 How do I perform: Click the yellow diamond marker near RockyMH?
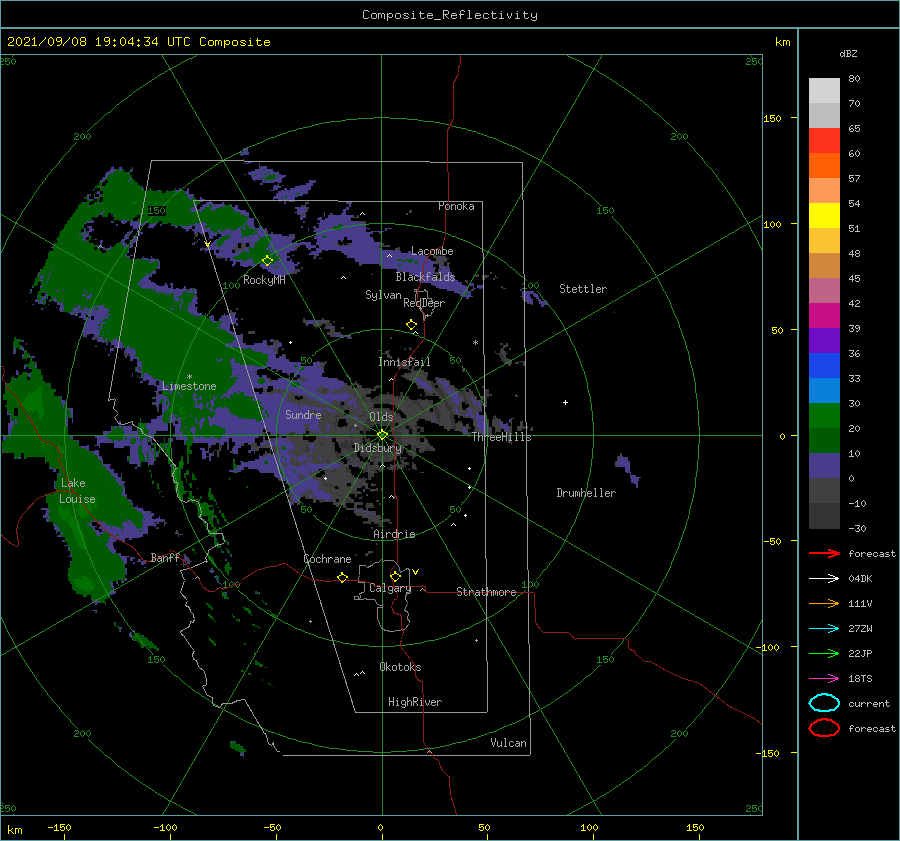(x=267, y=261)
